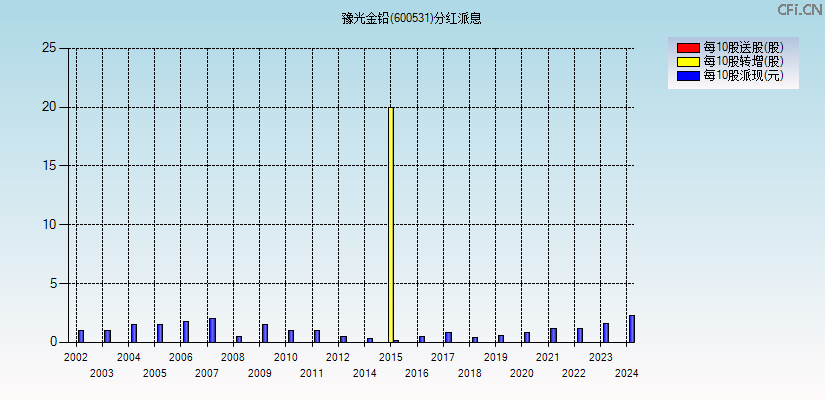Click the legend label 每10股派现(元)
Image resolution: width=825 pixels, height=400 pixels.
tap(743, 75)
